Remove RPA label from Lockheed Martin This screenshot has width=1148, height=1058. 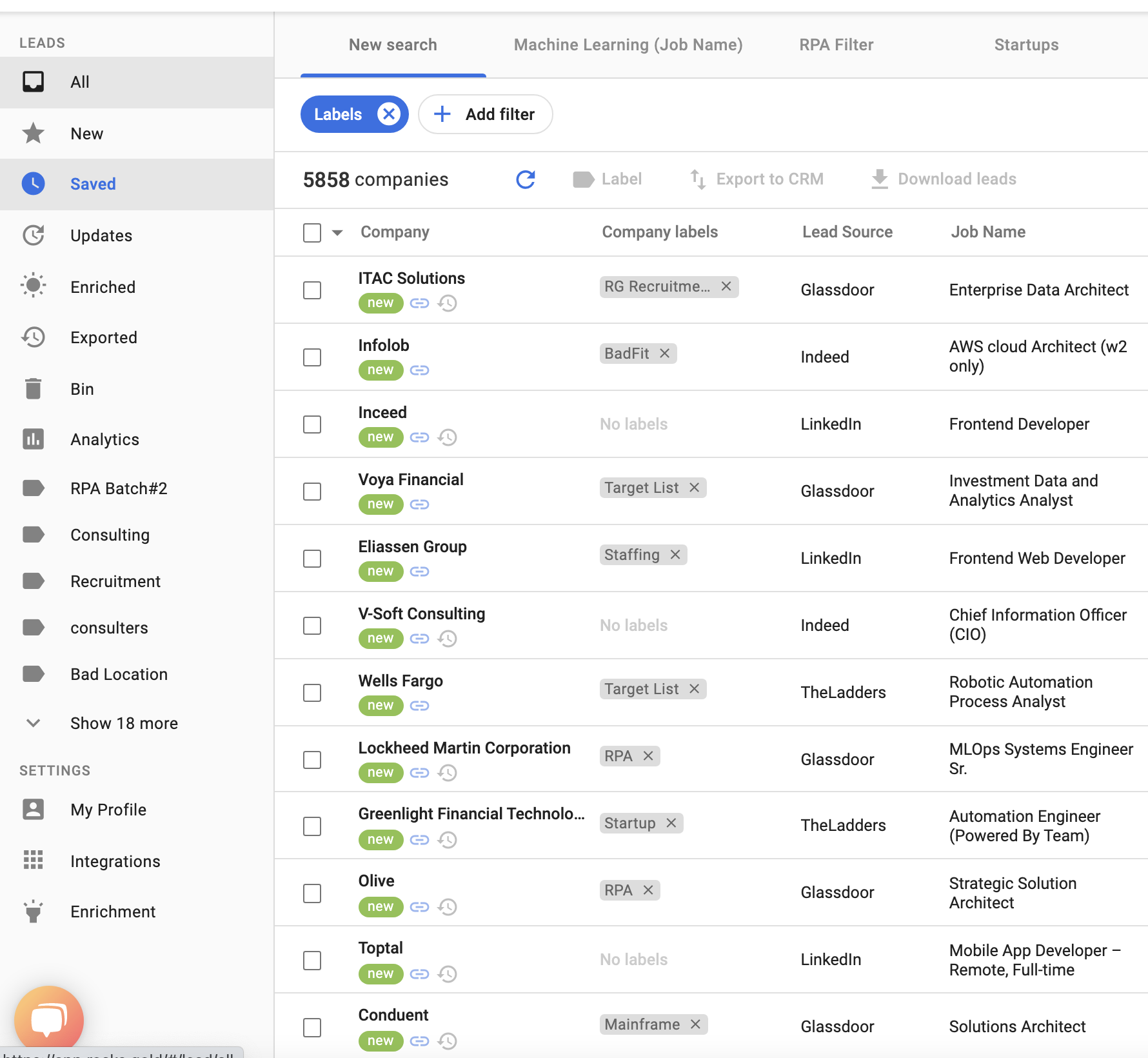(648, 756)
